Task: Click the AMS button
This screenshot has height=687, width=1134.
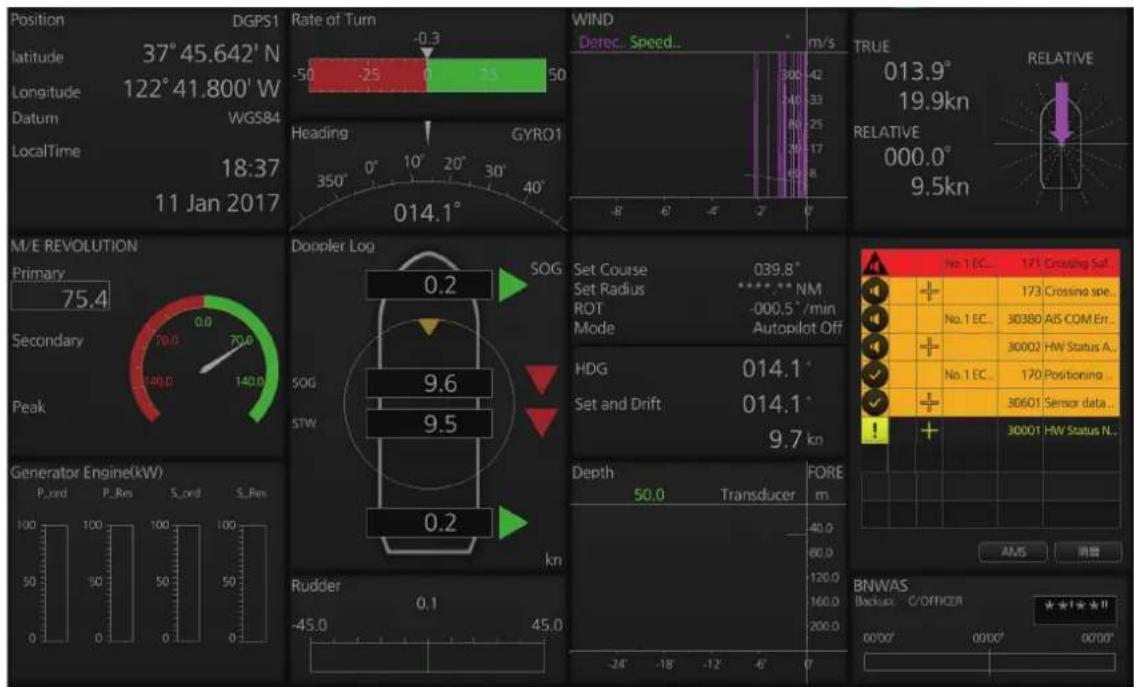Action: coord(1013,552)
